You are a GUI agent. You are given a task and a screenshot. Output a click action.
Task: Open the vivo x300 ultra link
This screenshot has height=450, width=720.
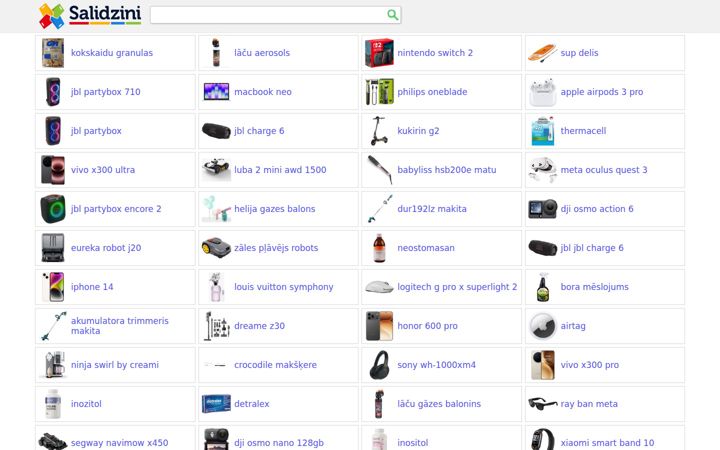tap(103, 170)
